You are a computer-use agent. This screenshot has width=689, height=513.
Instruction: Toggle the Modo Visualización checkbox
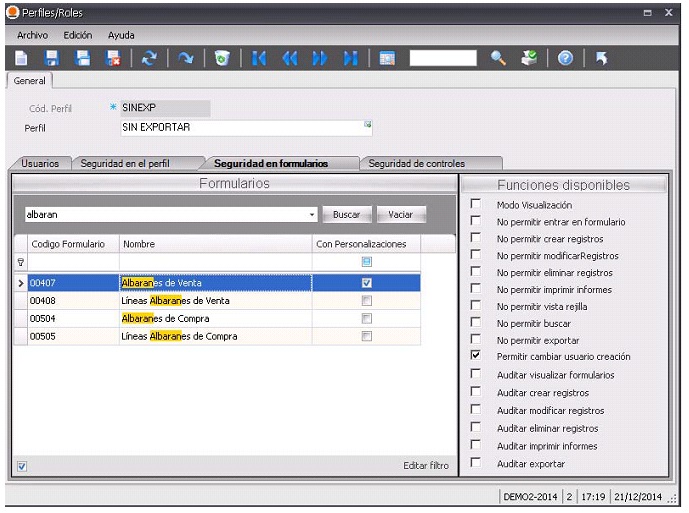tap(476, 204)
